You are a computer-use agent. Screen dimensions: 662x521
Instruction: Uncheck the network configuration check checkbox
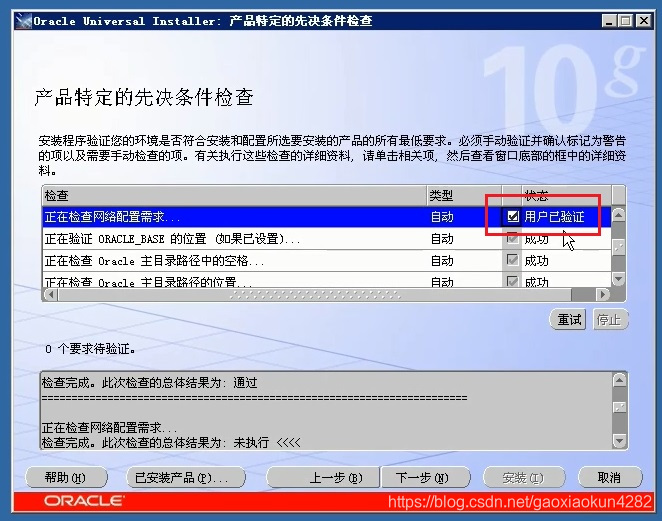(x=513, y=217)
